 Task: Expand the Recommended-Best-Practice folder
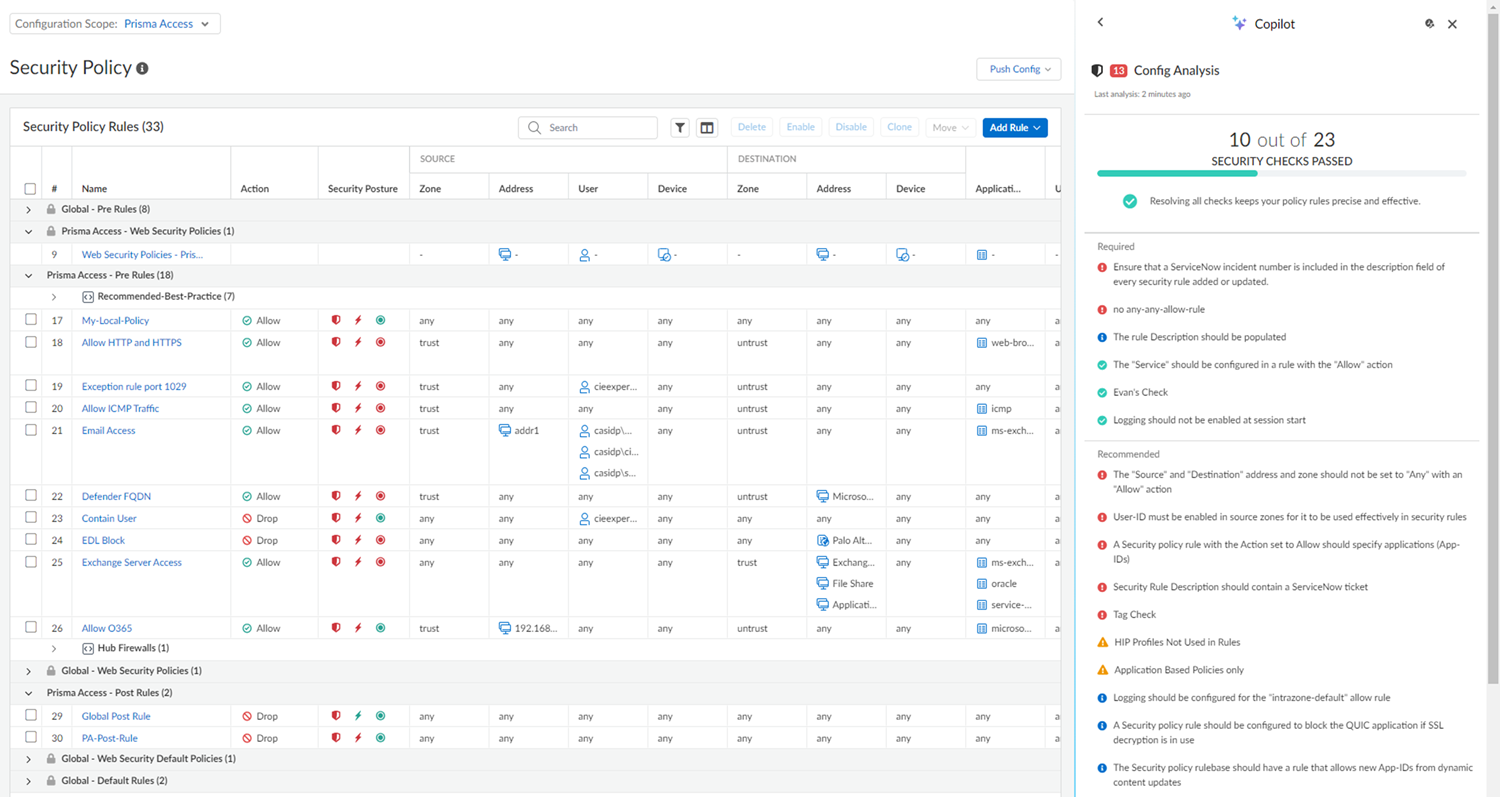coord(54,297)
